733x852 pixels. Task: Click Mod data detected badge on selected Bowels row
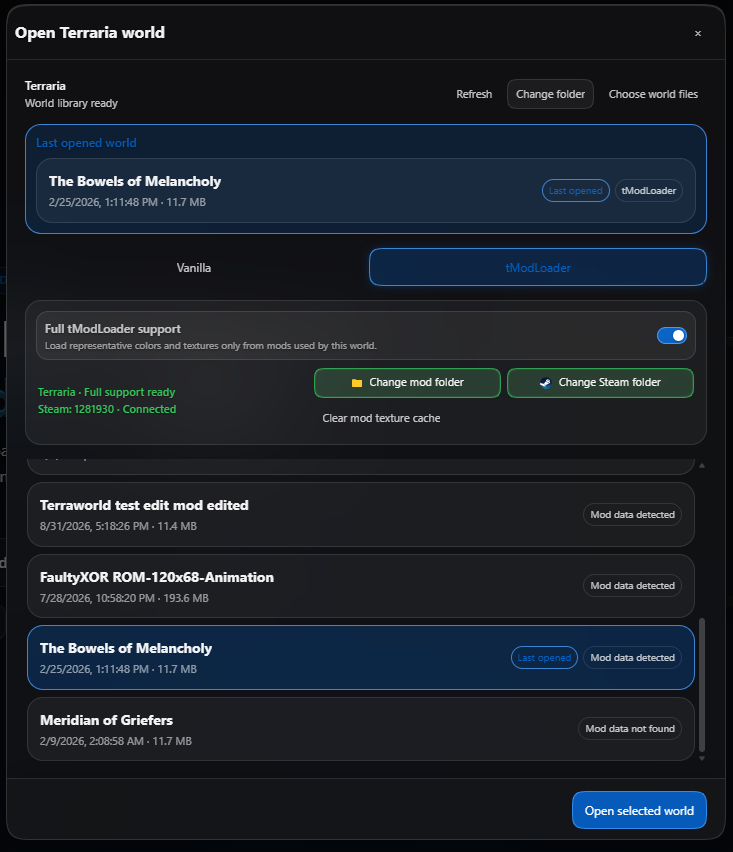click(632, 657)
